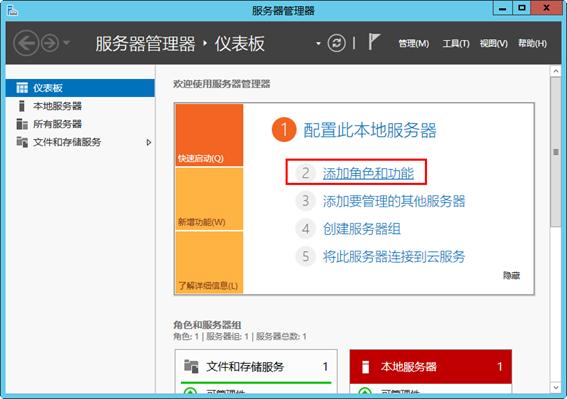The width and height of the screenshot is (567, 399).
Task: Open navigation history dropdown arrow
Action: pos(67,43)
